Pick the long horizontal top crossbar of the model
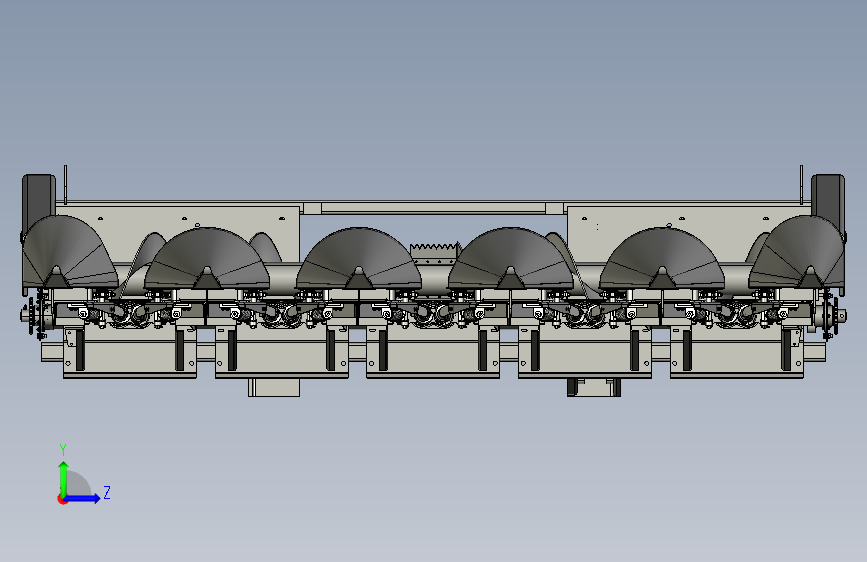Viewport: 867px width, 562px height. (434, 208)
